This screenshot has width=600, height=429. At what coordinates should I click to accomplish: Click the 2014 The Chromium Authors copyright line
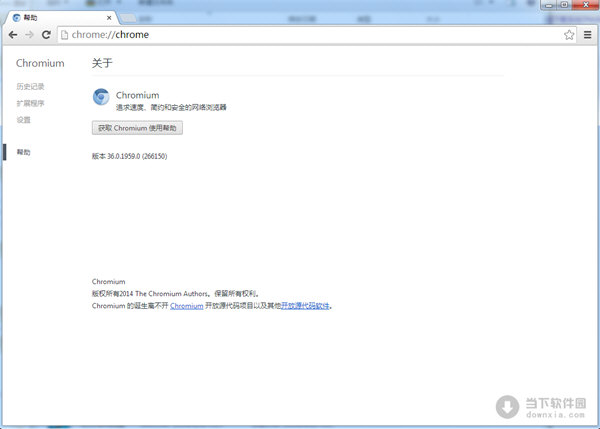click(176, 294)
